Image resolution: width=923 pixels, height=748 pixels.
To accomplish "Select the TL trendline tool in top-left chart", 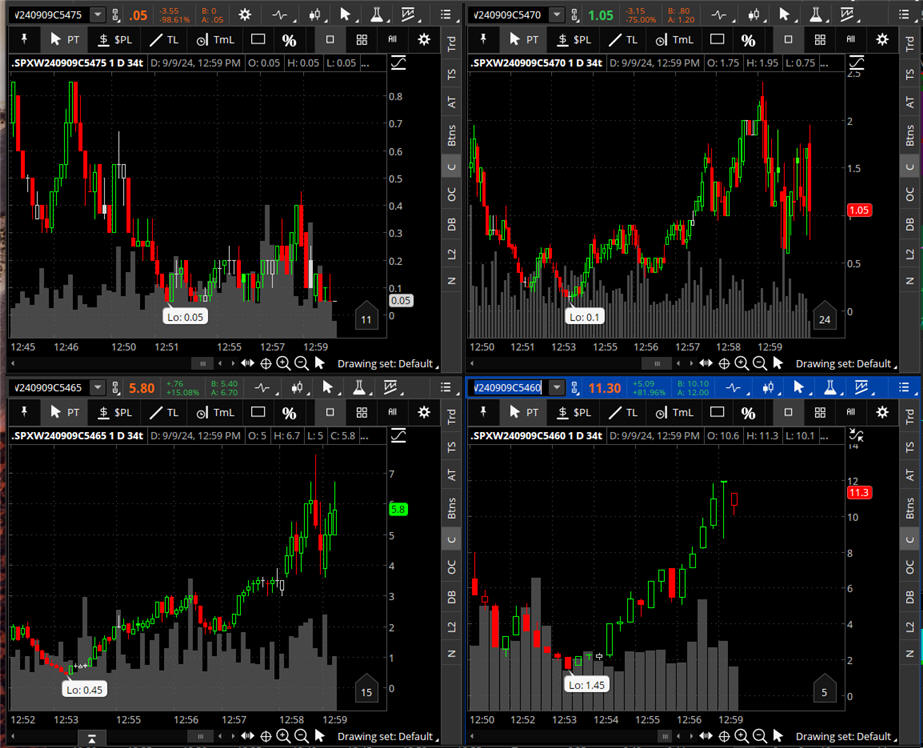I will coord(165,40).
